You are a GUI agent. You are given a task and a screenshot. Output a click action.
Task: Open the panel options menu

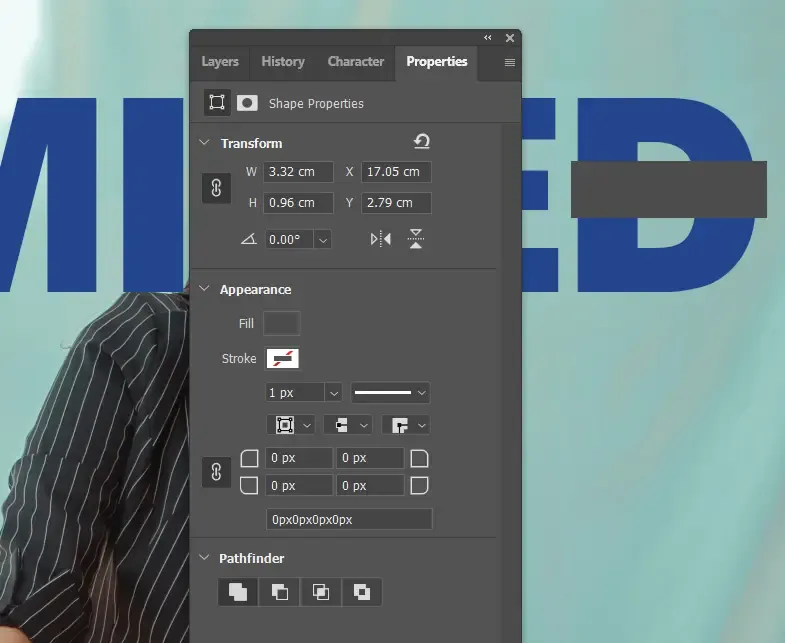[x=510, y=63]
